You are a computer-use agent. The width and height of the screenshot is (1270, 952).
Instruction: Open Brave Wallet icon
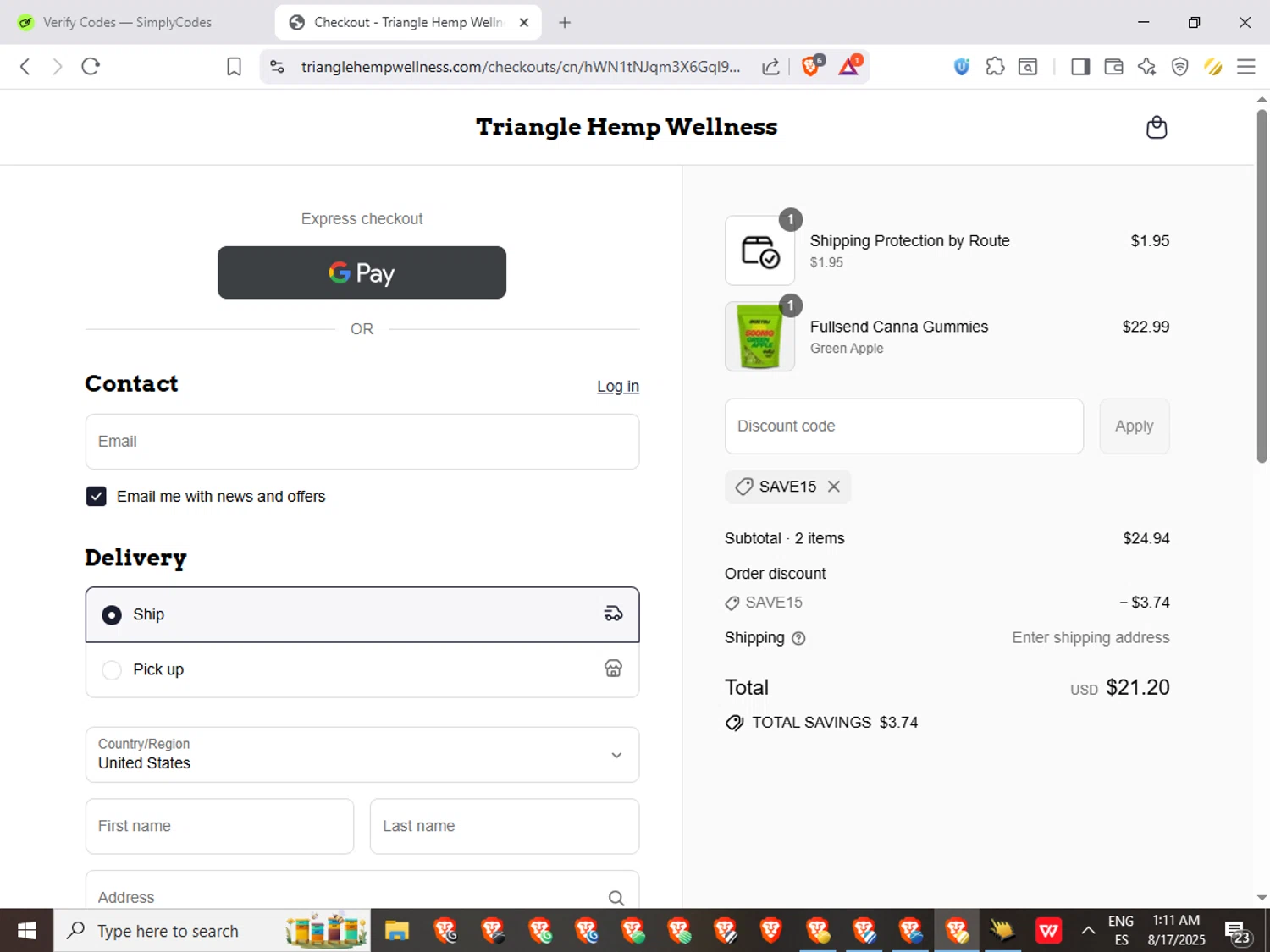[x=1113, y=67]
